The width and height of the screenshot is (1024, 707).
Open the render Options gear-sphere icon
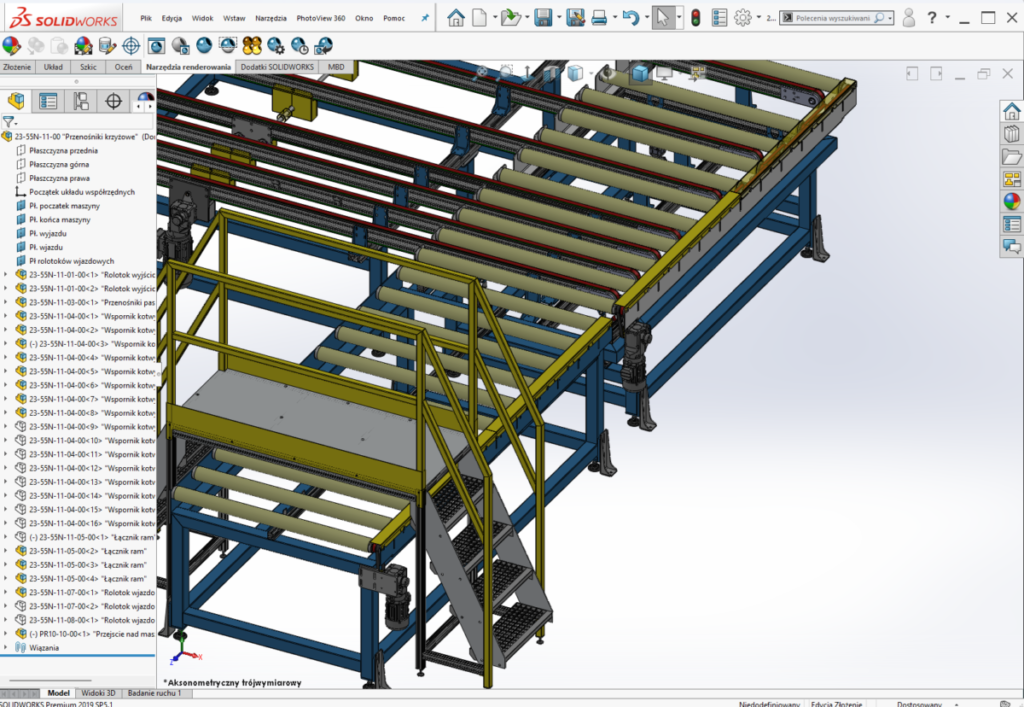(x=276, y=45)
